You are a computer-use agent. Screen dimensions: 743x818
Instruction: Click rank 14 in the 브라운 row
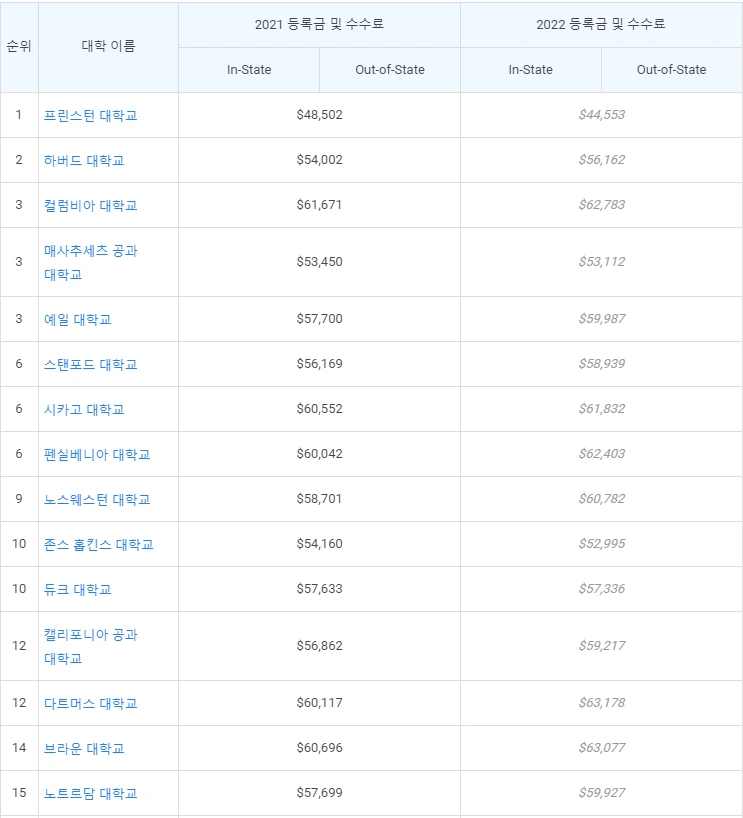click(19, 748)
